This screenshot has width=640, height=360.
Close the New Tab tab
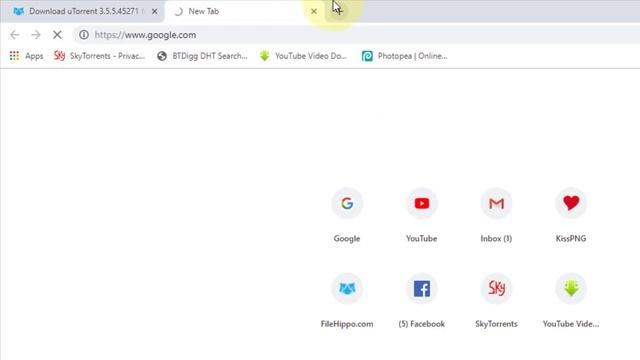(314, 11)
